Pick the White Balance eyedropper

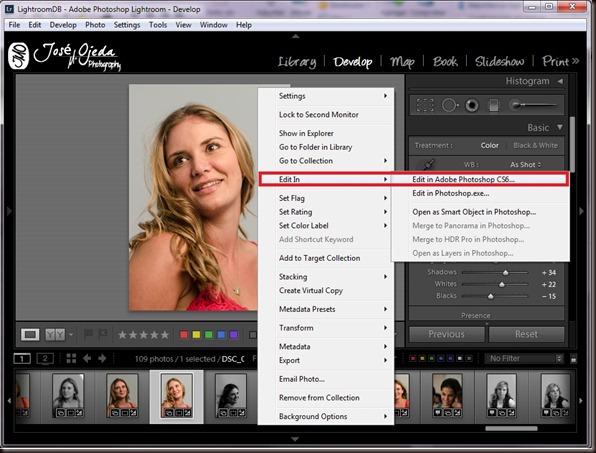tap(428, 165)
